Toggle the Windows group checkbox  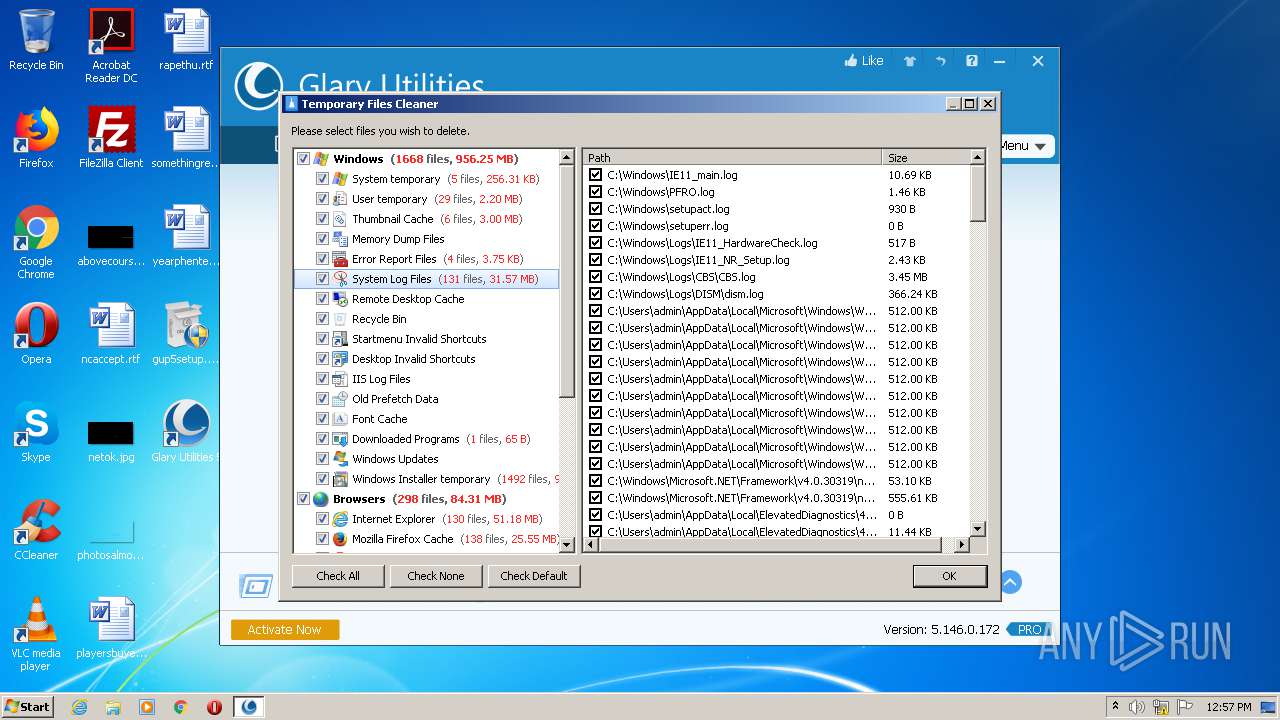tap(303, 159)
